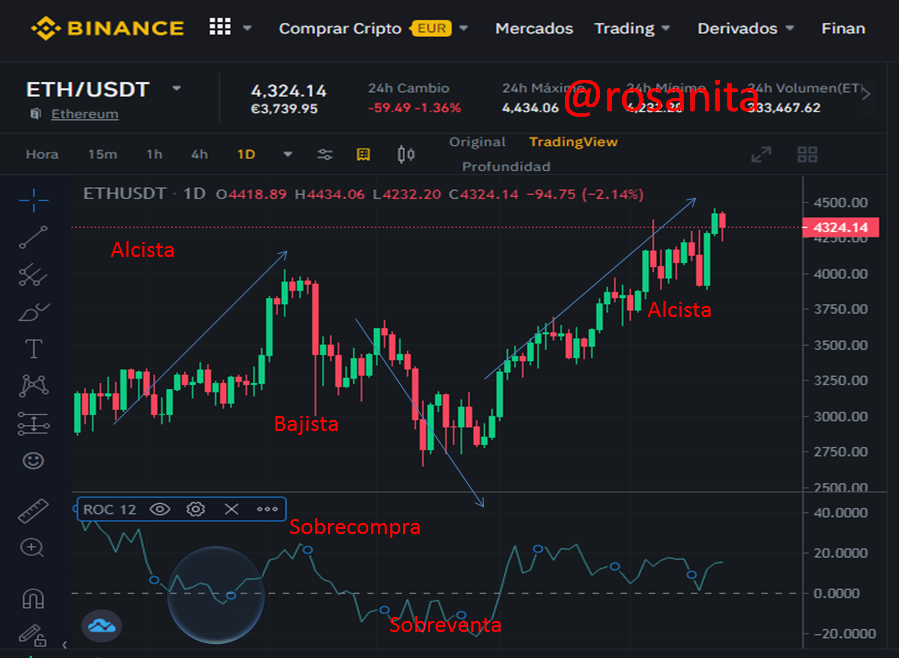
Task: Switch to TradingView chart view
Action: click(x=573, y=142)
